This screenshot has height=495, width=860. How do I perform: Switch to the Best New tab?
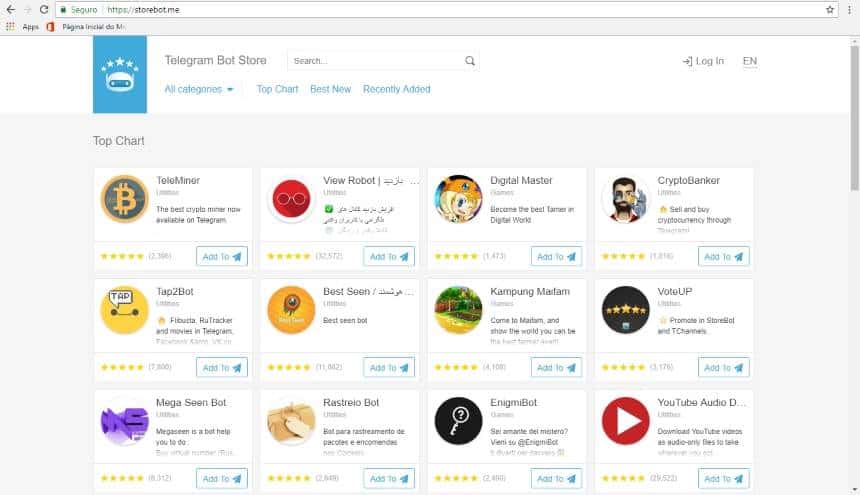click(330, 89)
